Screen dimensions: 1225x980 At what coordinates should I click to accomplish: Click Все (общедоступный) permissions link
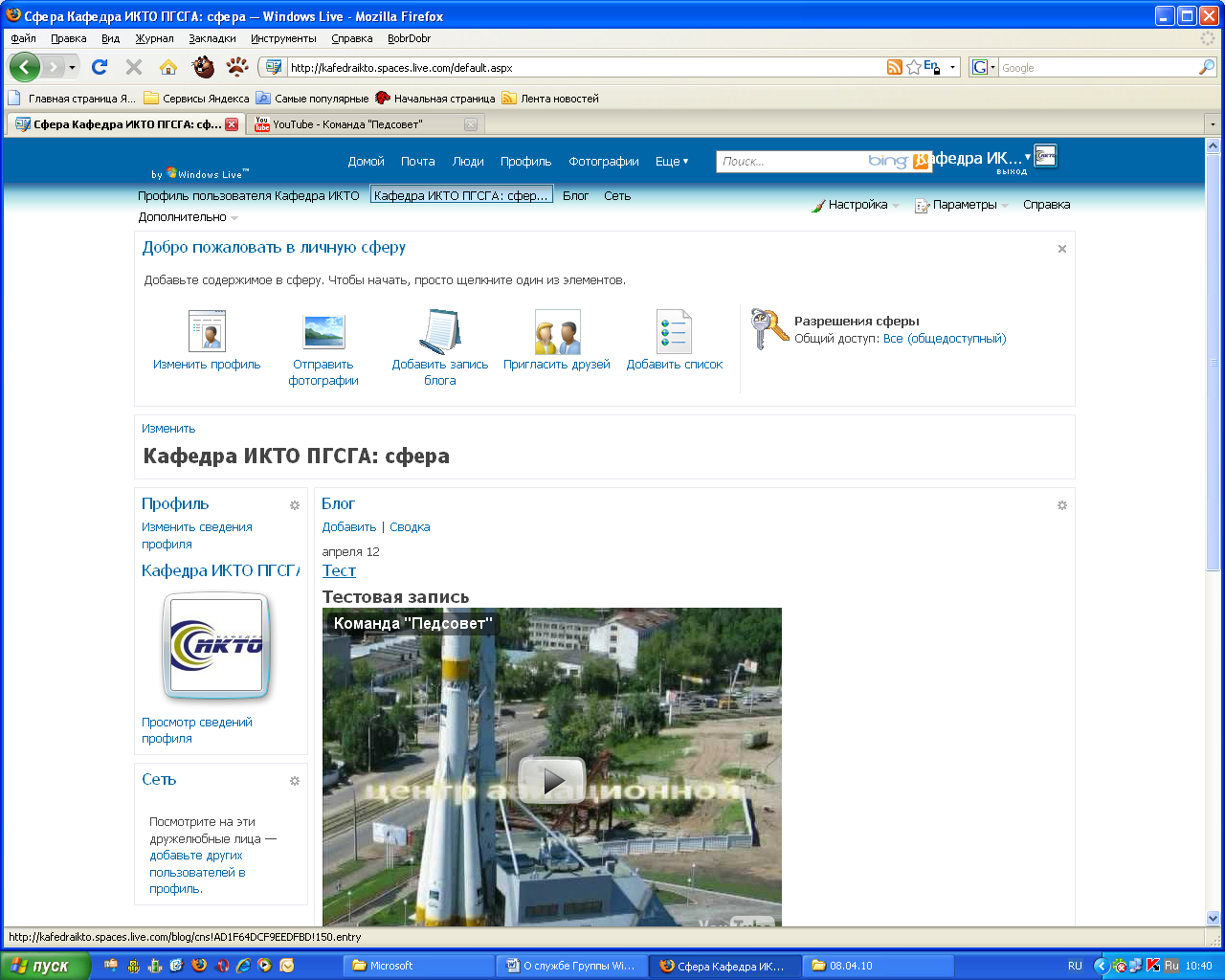[x=945, y=339]
